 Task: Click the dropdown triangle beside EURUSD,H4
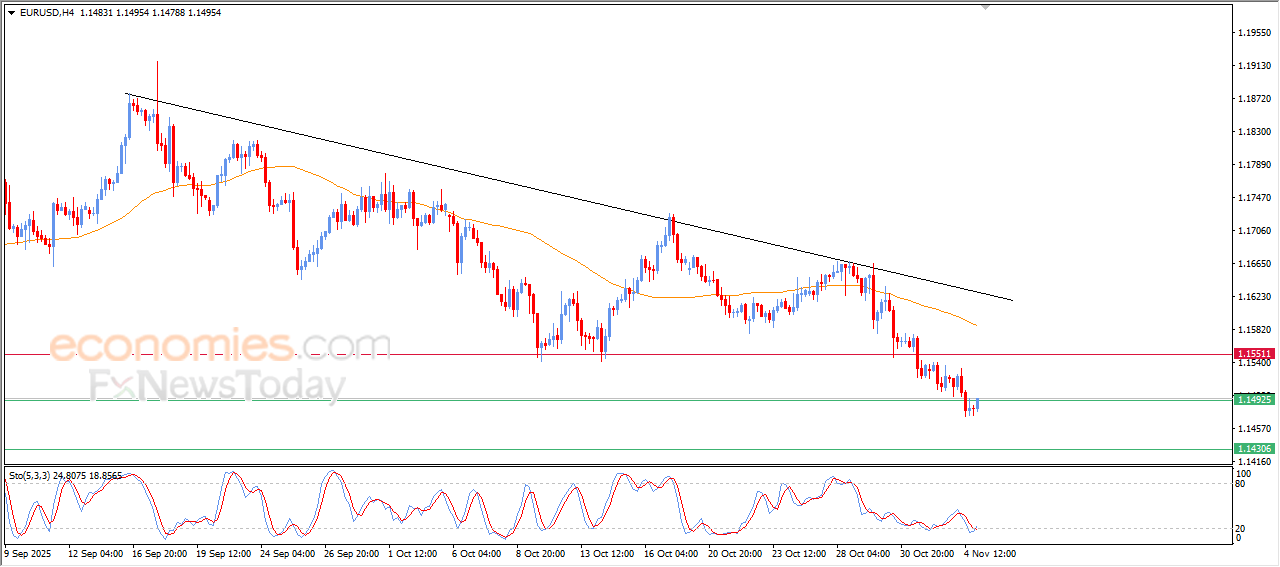coord(11,12)
